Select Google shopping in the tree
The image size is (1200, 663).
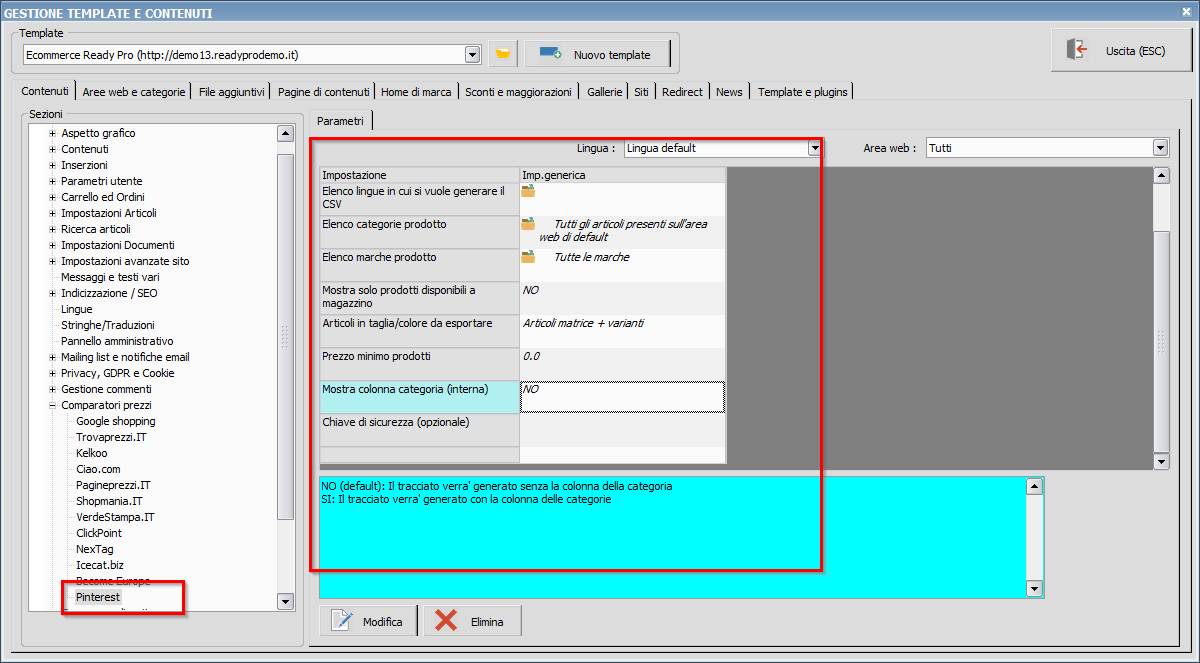click(x=115, y=421)
